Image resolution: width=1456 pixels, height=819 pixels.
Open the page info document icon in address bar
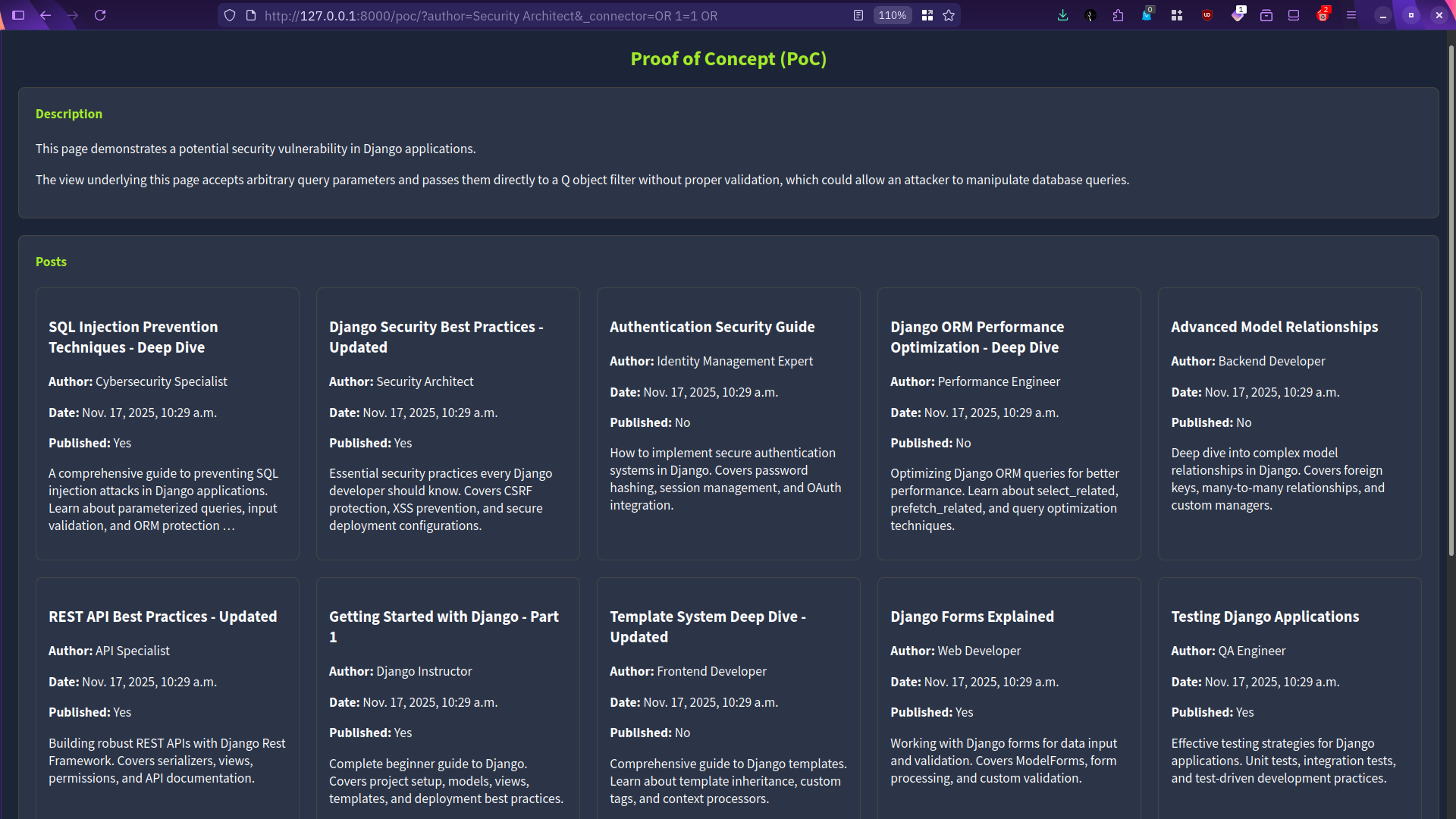click(x=251, y=15)
